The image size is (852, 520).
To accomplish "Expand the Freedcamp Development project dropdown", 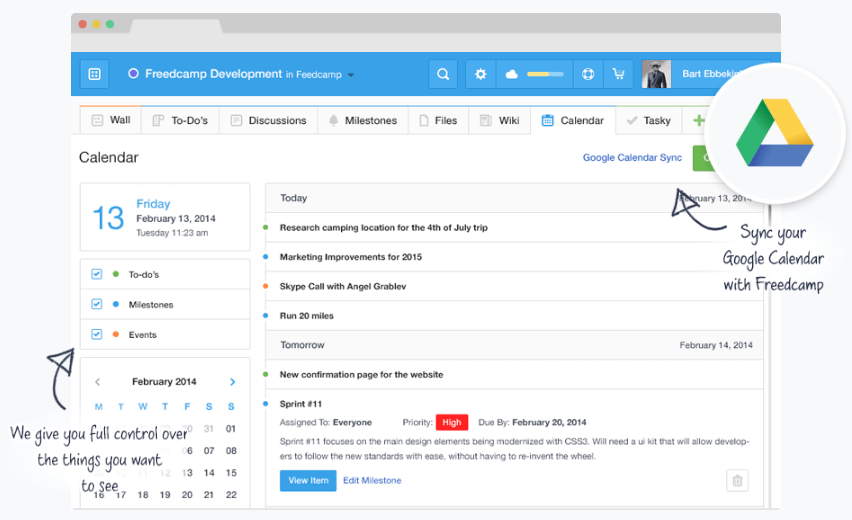I will [x=351, y=75].
